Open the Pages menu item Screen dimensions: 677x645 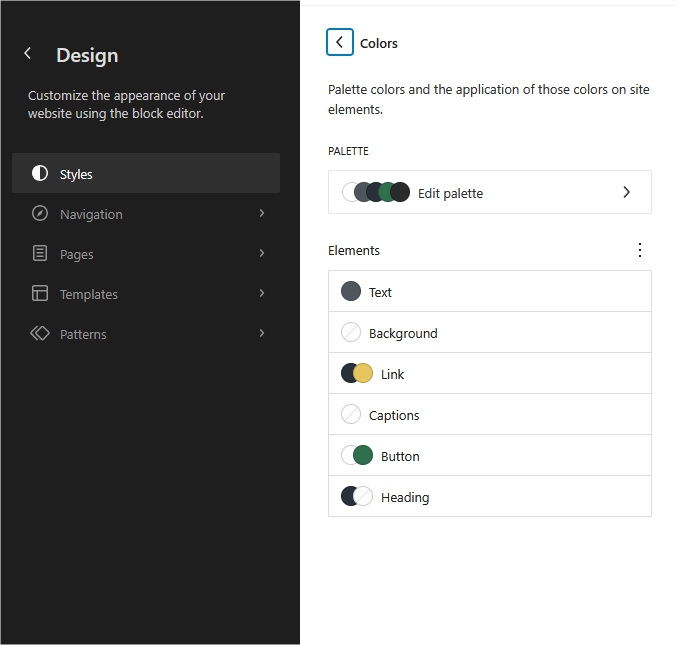point(146,254)
